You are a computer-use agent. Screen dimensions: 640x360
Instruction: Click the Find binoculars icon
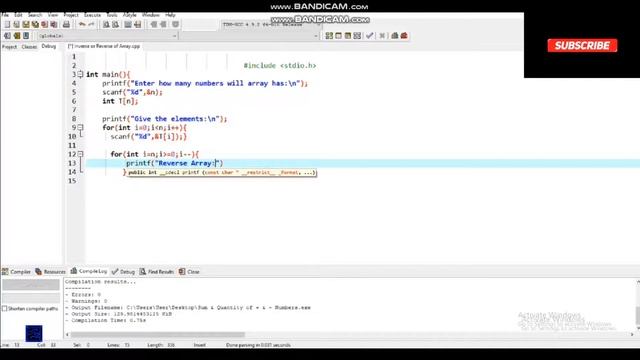tap(106, 25)
